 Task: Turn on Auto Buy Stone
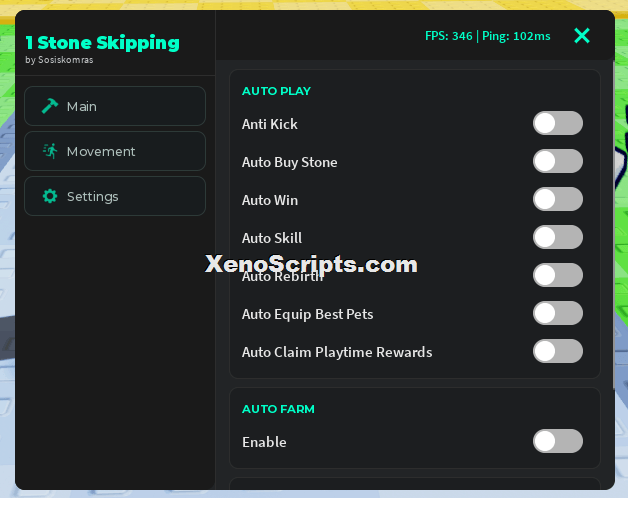[x=558, y=161]
